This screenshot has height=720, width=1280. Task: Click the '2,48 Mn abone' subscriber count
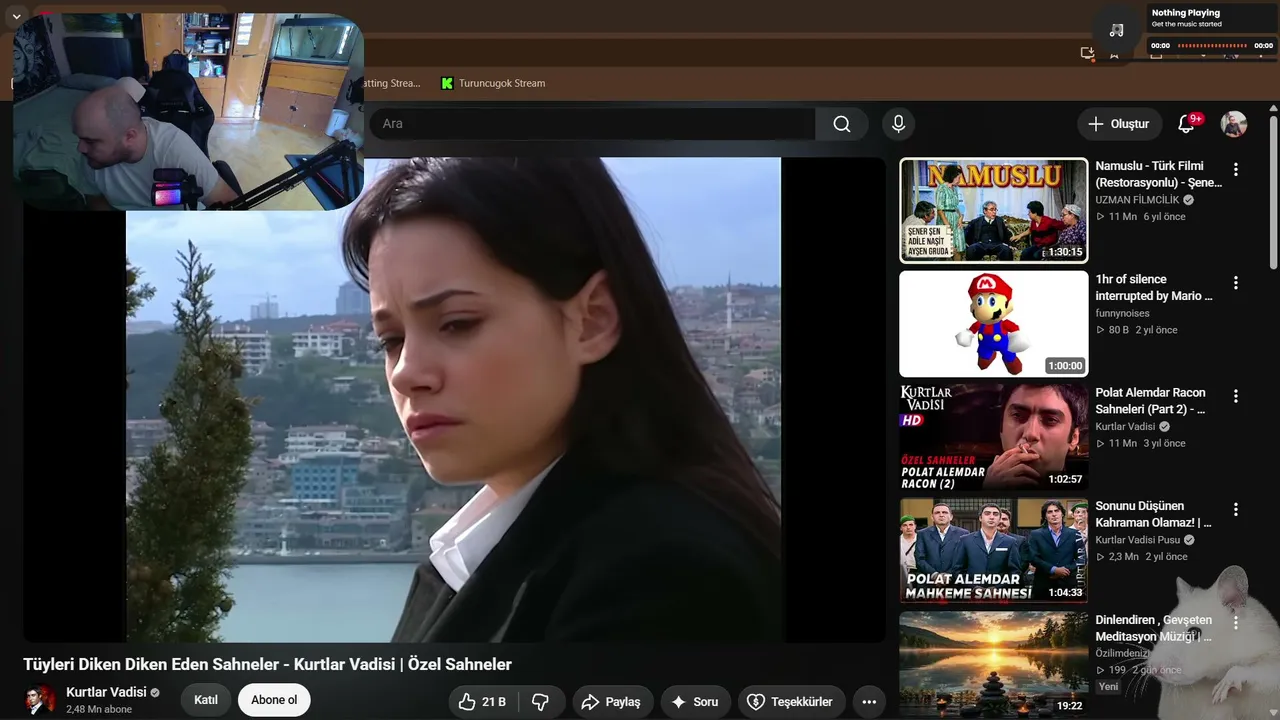click(x=99, y=709)
